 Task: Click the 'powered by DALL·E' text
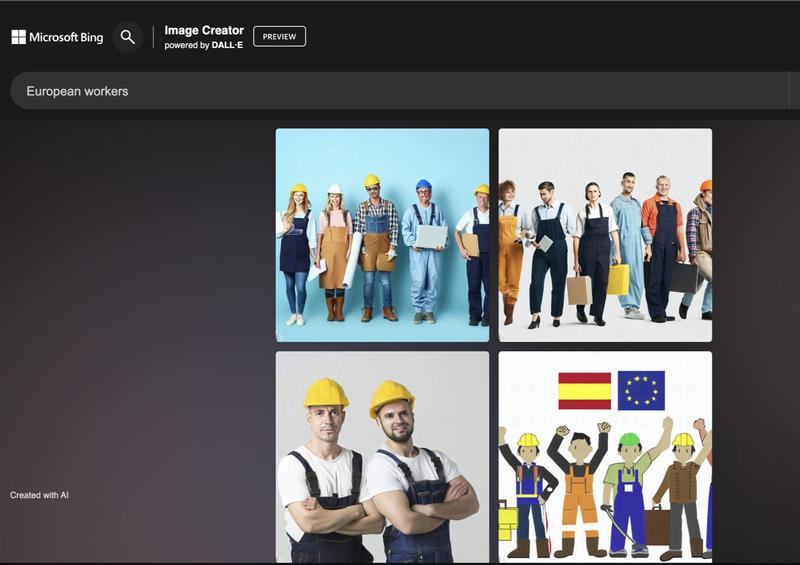[204, 45]
